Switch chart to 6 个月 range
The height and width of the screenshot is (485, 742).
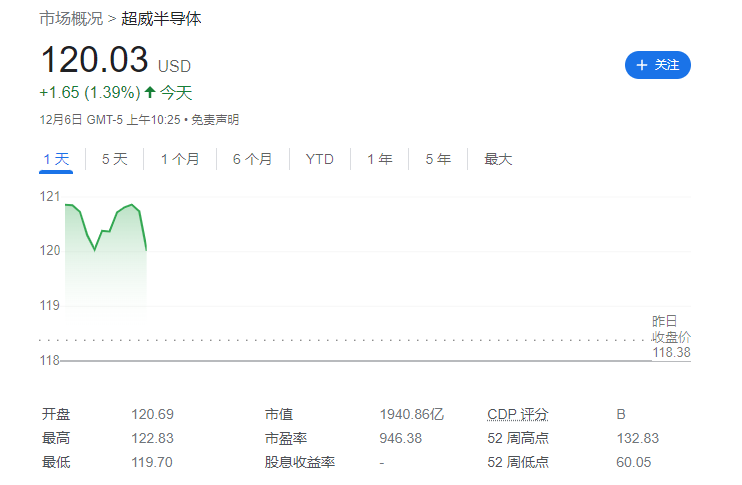252,159
